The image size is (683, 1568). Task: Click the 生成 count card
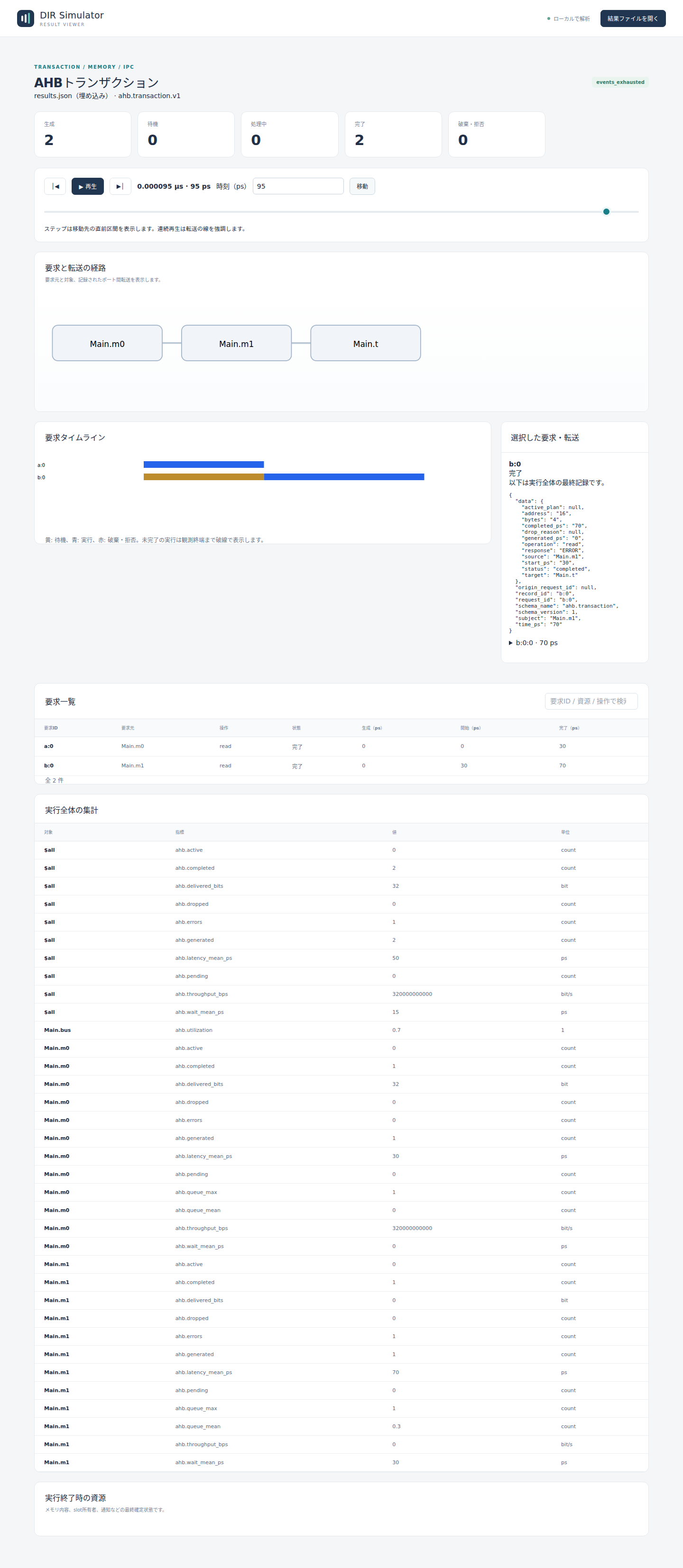82,135
